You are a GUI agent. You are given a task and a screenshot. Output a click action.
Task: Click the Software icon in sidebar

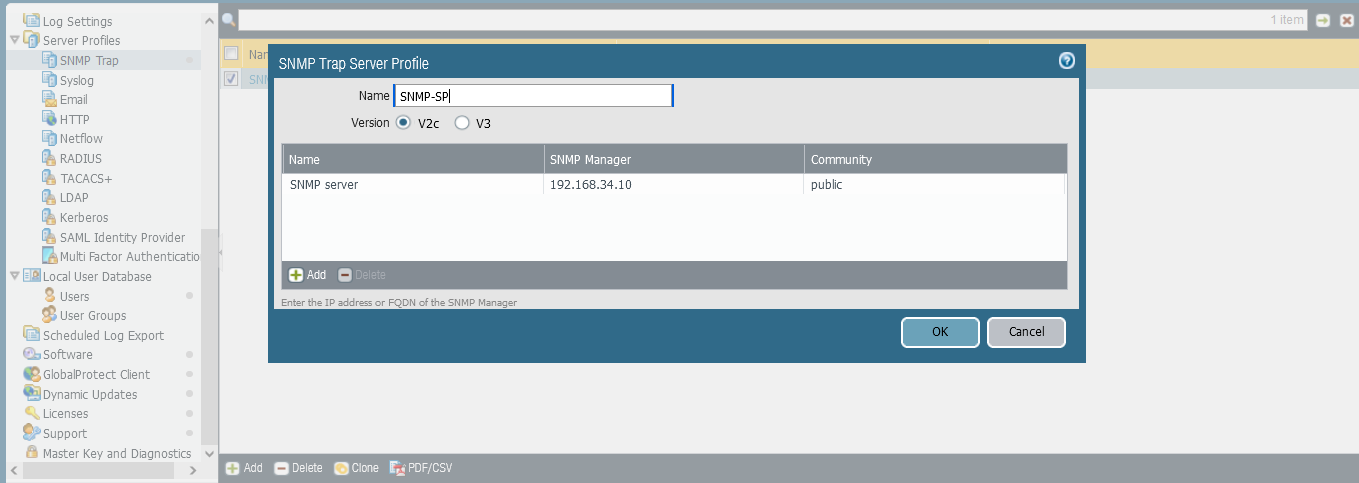point(32,354)
